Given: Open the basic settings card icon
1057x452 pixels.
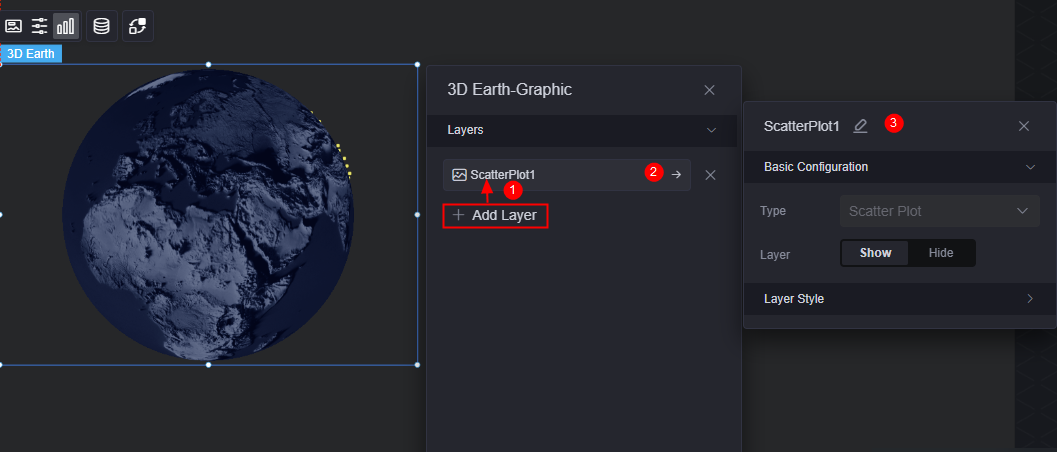Looking at the screenshot, I should pyautogui.click(x=13, y=26).
